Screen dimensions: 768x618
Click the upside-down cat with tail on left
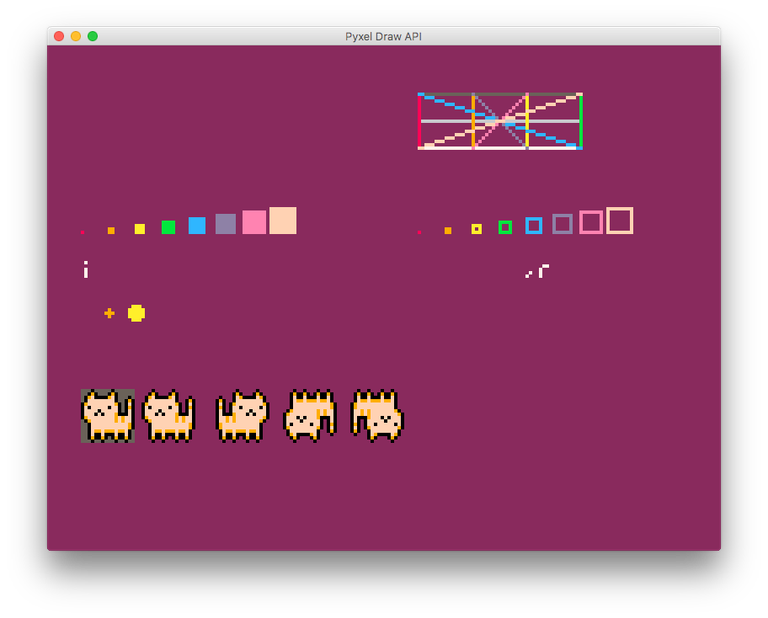pos(377,416)
